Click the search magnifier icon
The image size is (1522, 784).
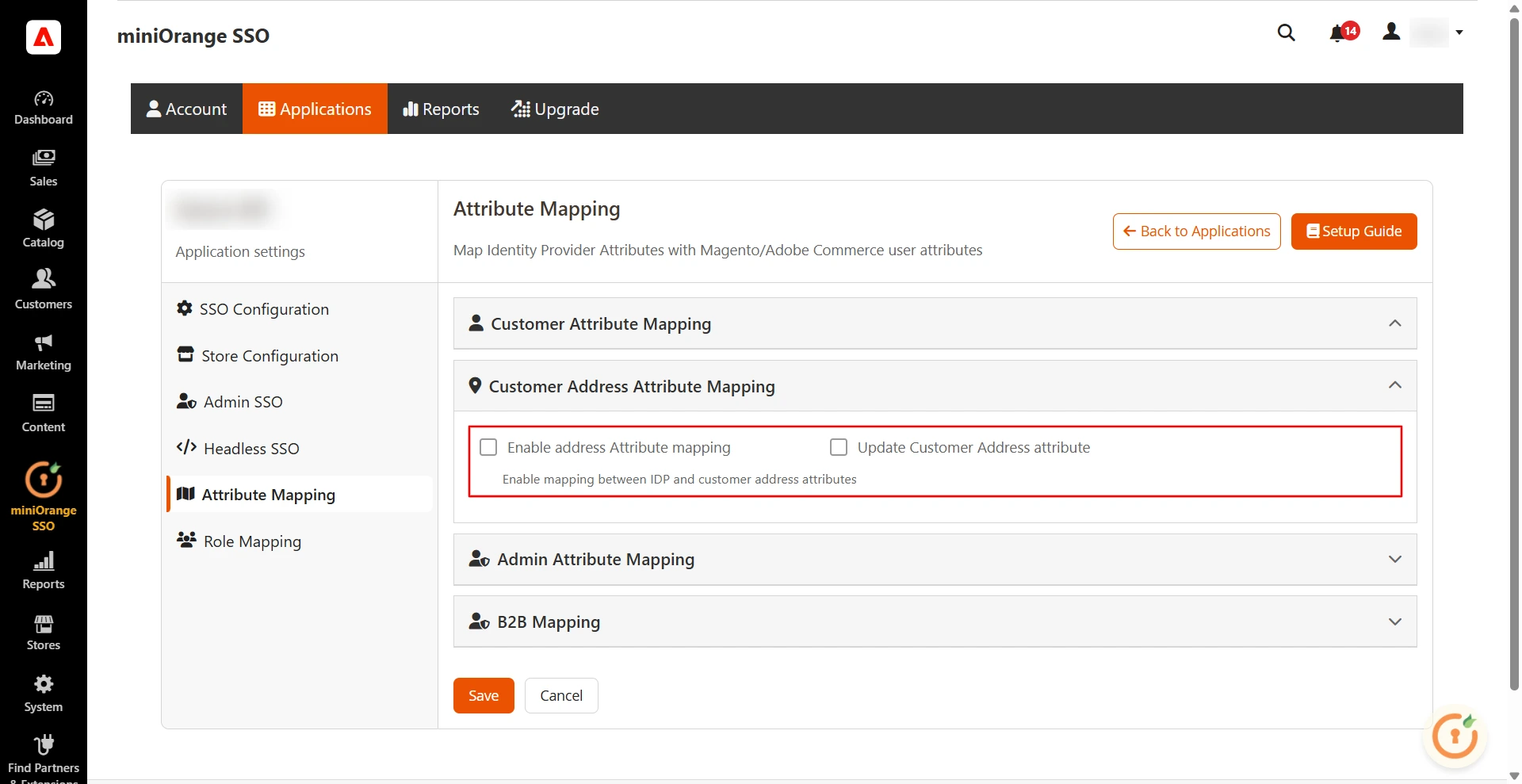[1286, 33]
